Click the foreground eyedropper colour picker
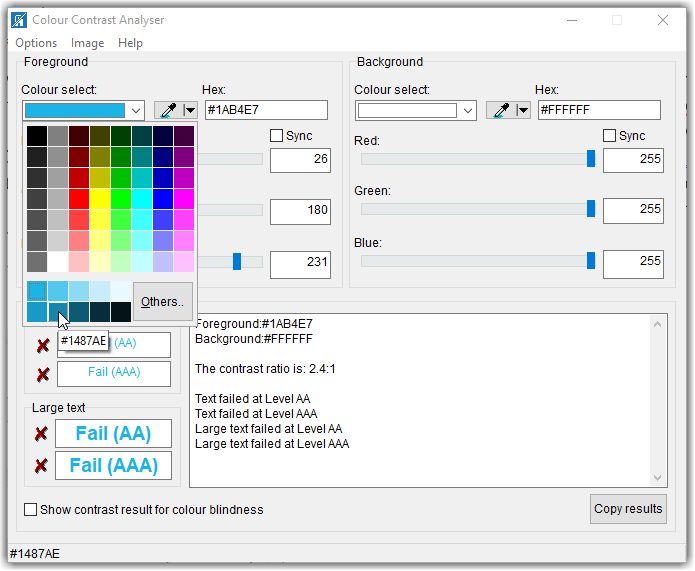Screen dimensions: 695x571 coord(166,110)
